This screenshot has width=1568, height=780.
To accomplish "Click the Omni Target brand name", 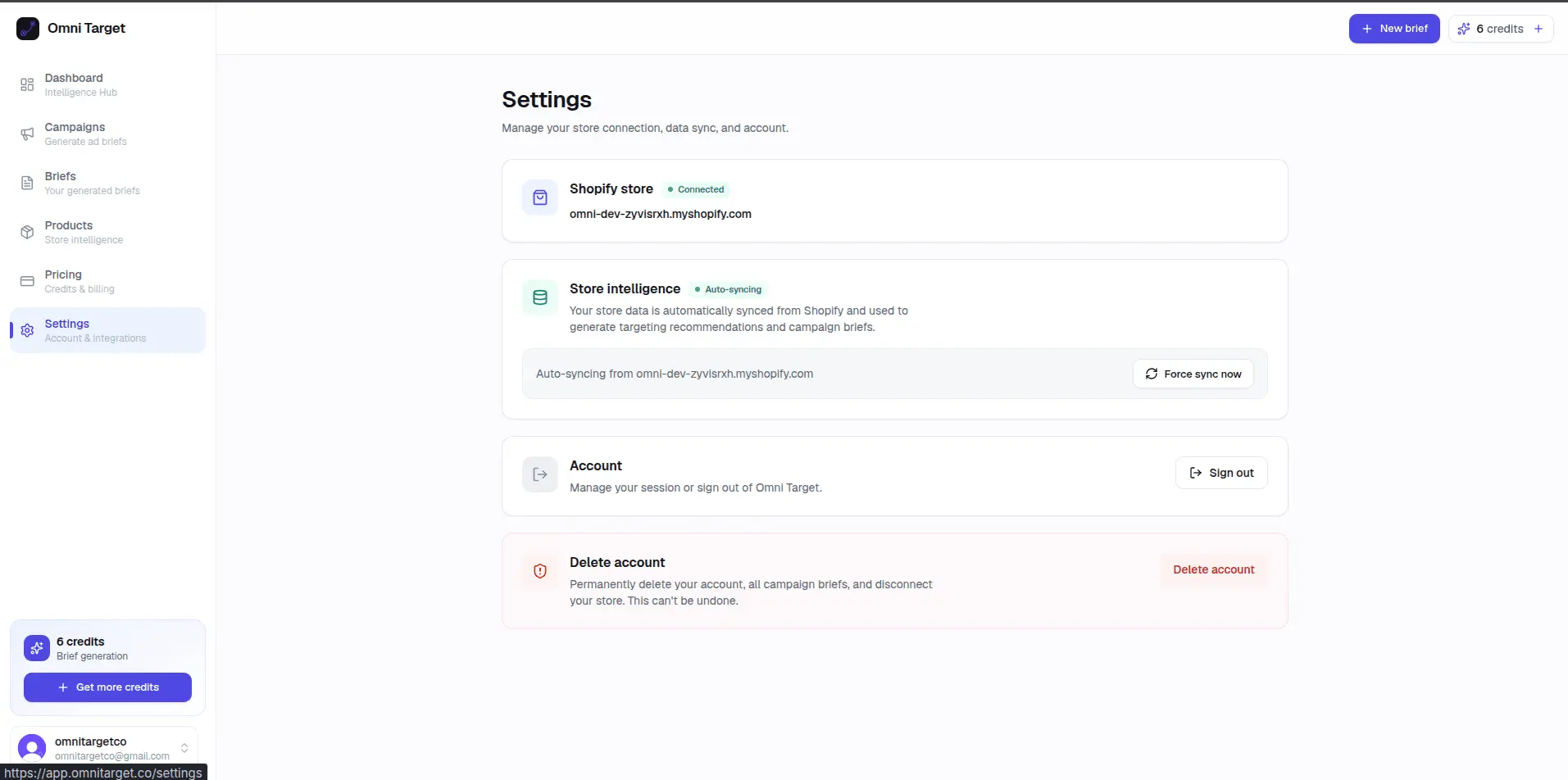I will coord(86,29).
